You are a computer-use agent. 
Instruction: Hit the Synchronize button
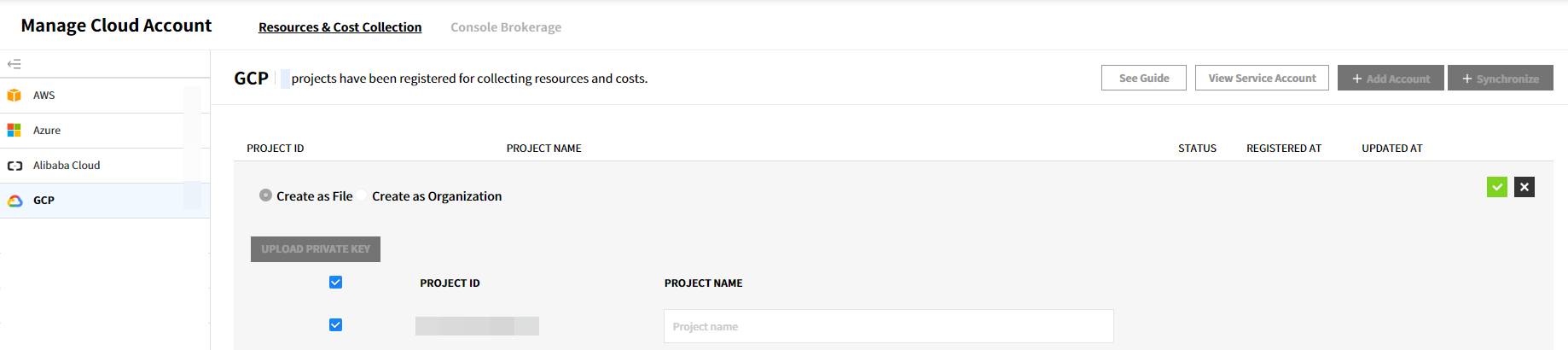[x=1500, y=78]
